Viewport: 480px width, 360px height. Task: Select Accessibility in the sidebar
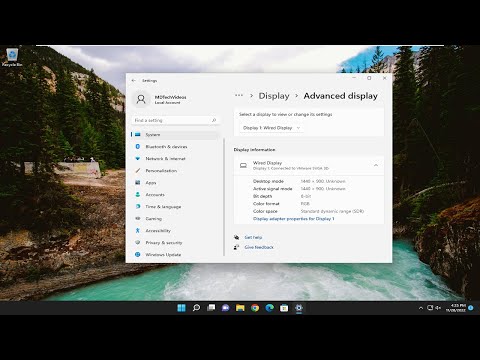pyautogui.click(x=175, y=231)
